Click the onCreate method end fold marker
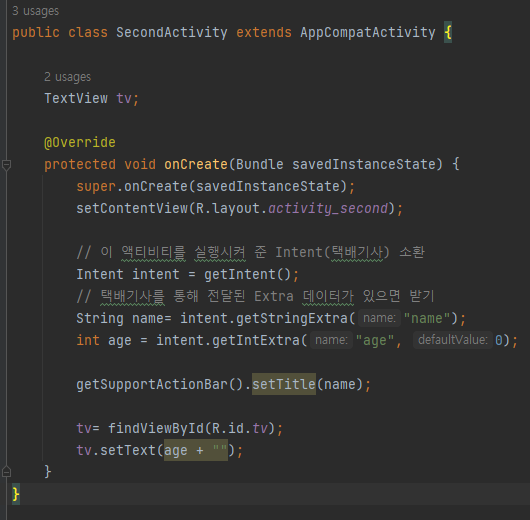 tap(6, 471)
